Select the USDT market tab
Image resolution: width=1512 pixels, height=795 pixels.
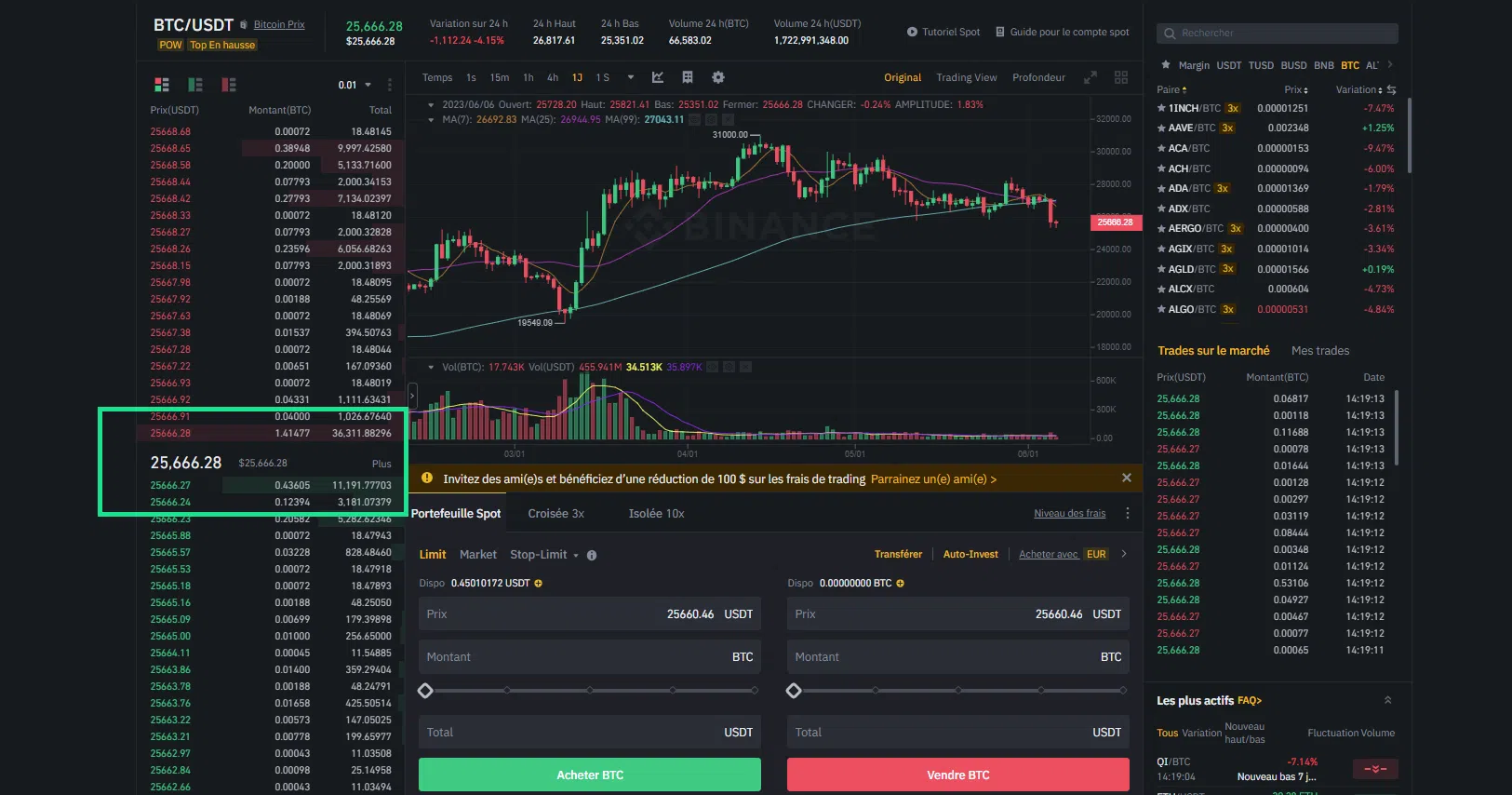click(x=1229, y=65)
